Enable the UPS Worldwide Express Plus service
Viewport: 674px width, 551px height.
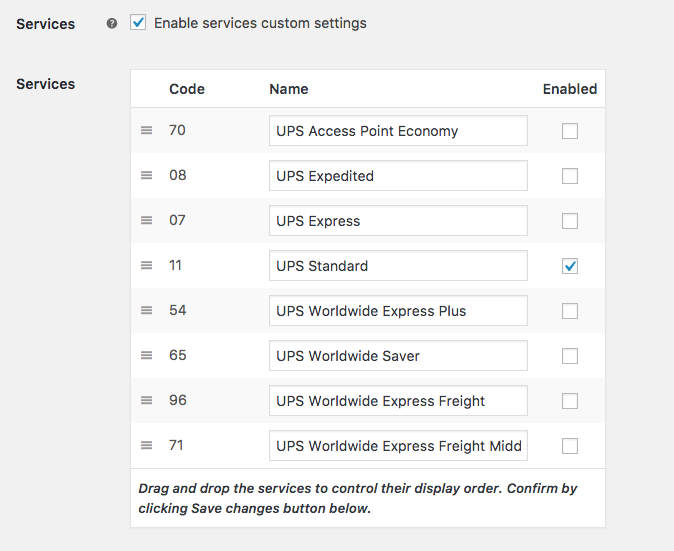(570, 311)
